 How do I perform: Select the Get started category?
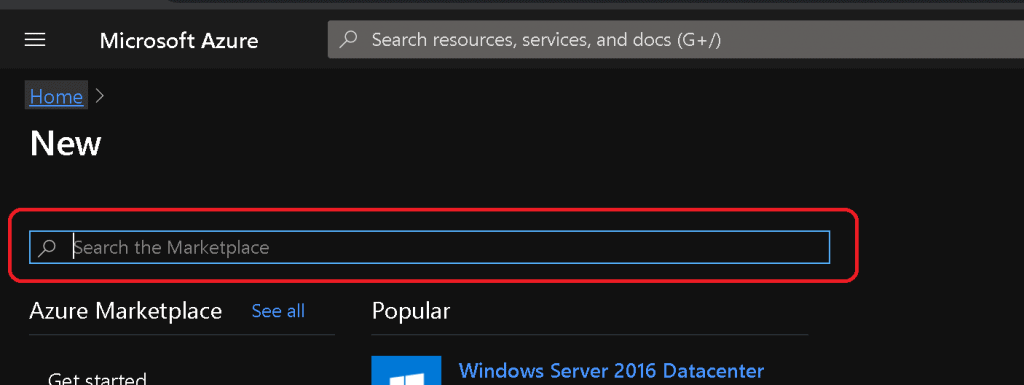97,379
